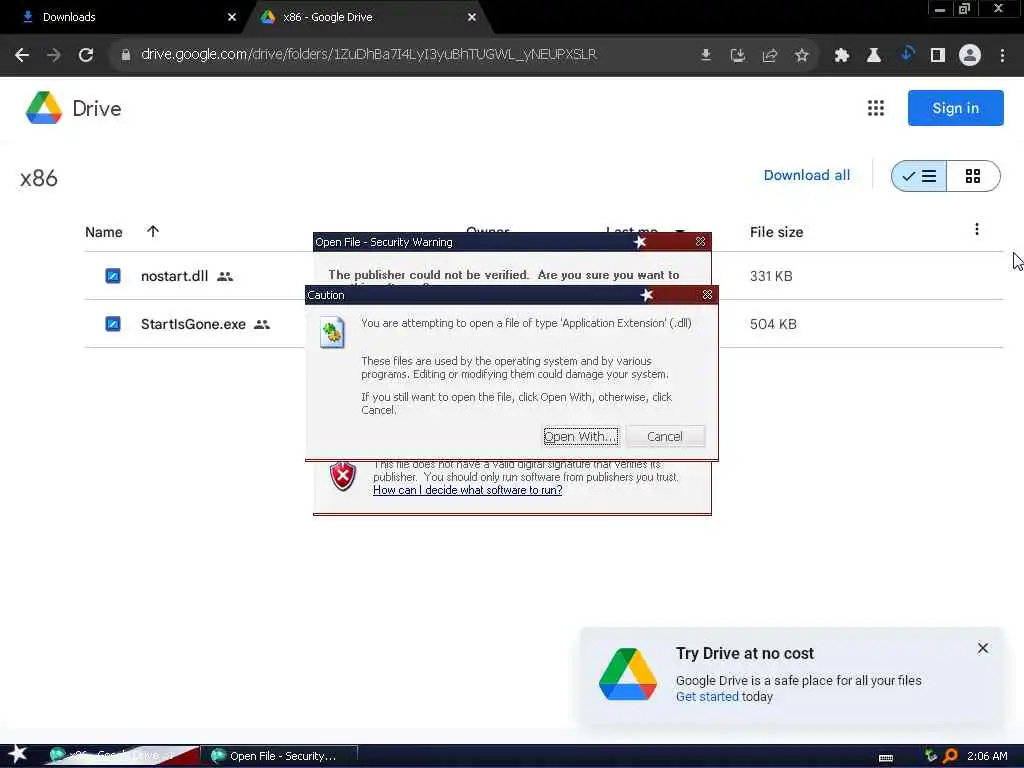Bookmark this page with the star icon

802,55
